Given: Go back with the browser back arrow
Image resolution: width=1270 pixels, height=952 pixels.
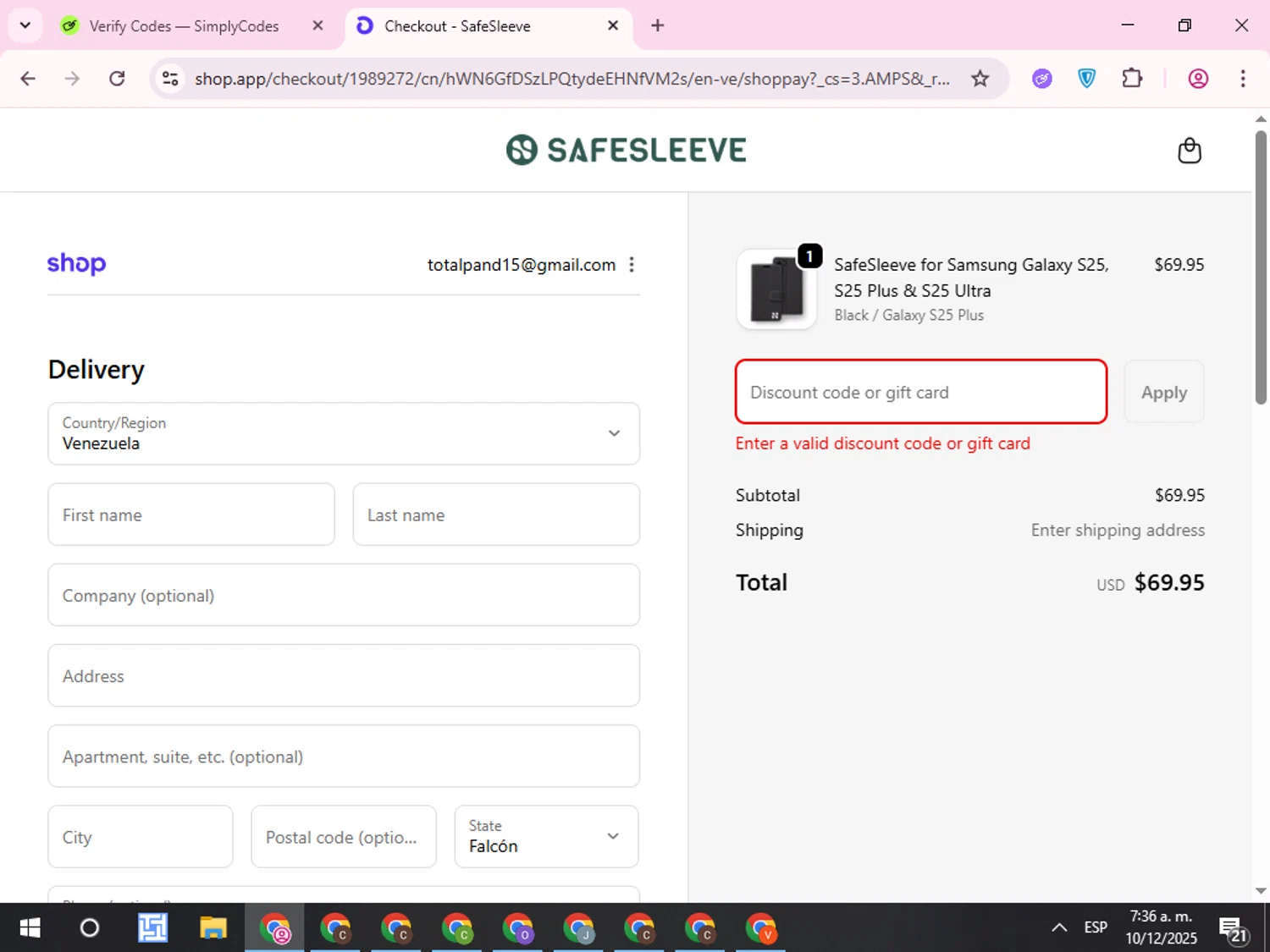Looking at the screenshot, I should coord(28,79).
